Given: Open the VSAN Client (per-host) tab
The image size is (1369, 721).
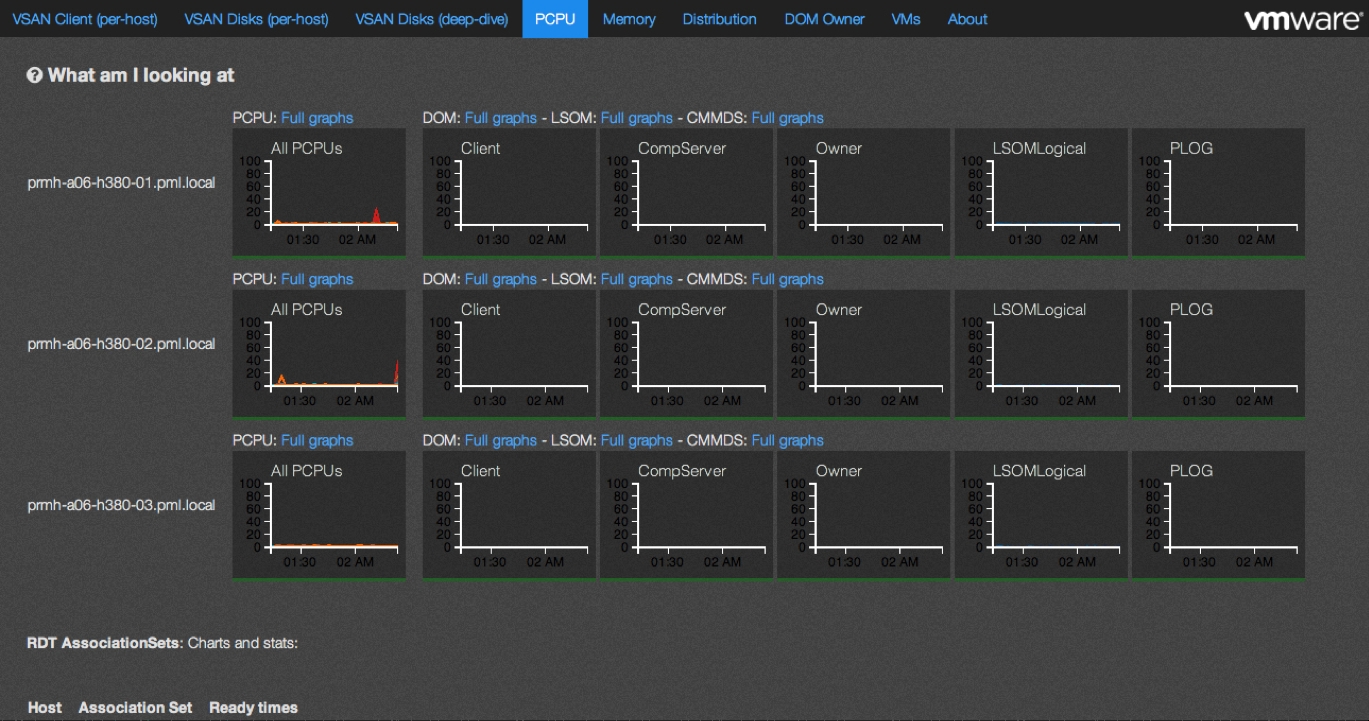Looking at the screenshot, I should tap(85, 19).
